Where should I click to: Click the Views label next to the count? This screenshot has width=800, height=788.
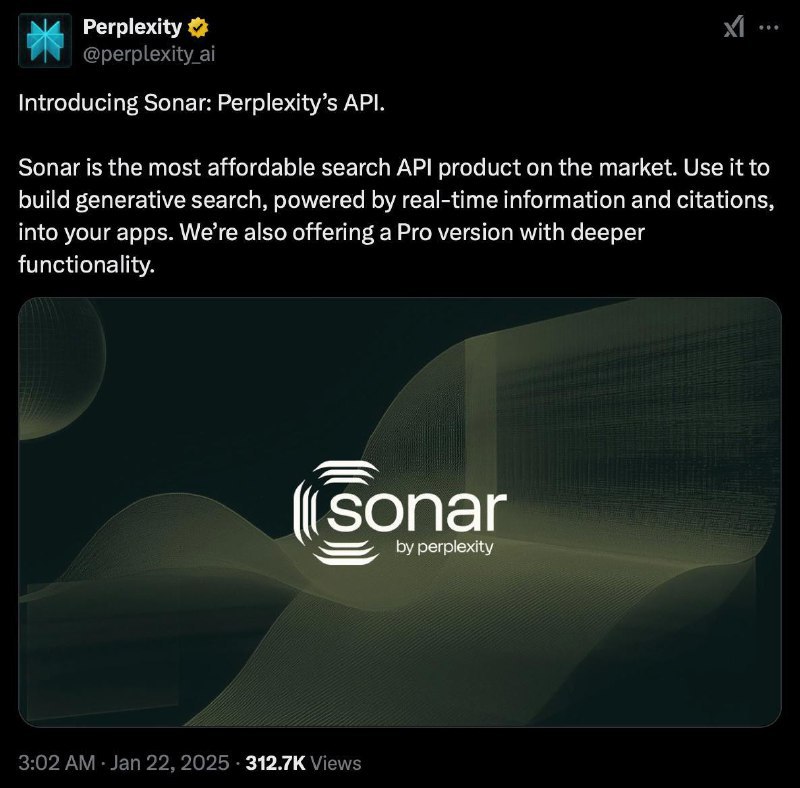[x=335, y=762]
